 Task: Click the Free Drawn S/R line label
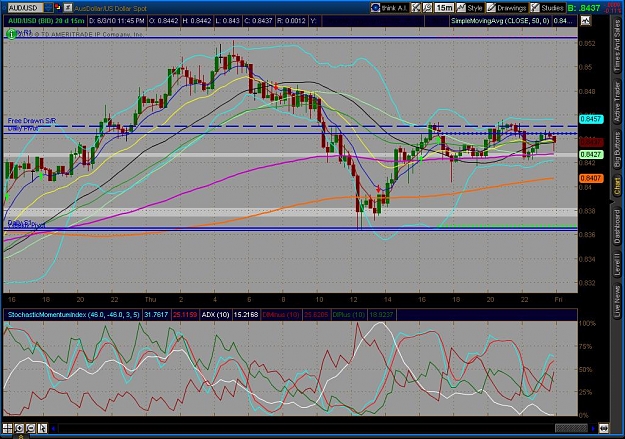pyautogui.click(x=32, y=120)
